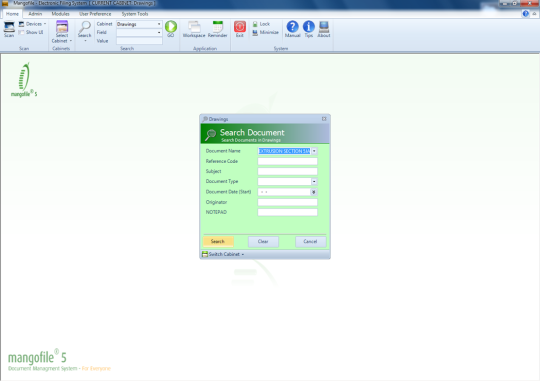Click the ribbon Value input field
This screenshot has height=381, width=540.
[139, 41]
